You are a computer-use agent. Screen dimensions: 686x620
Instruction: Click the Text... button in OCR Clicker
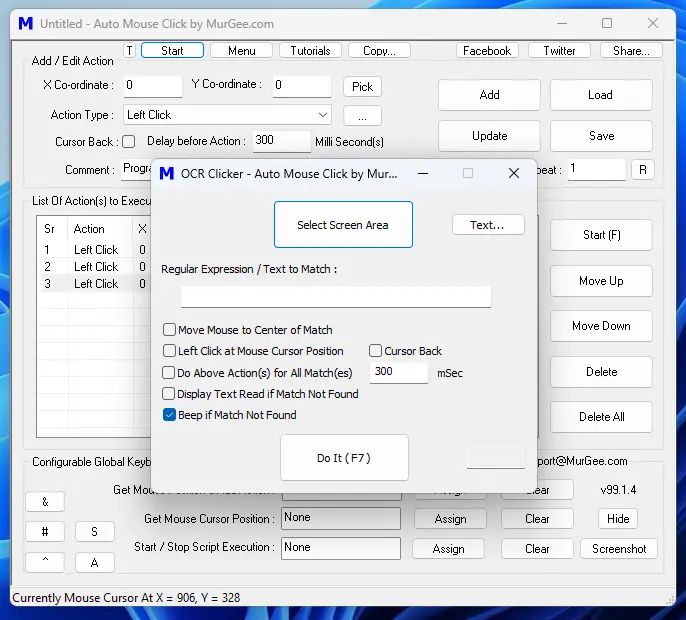pyautogui.click(x=488, y=224)
